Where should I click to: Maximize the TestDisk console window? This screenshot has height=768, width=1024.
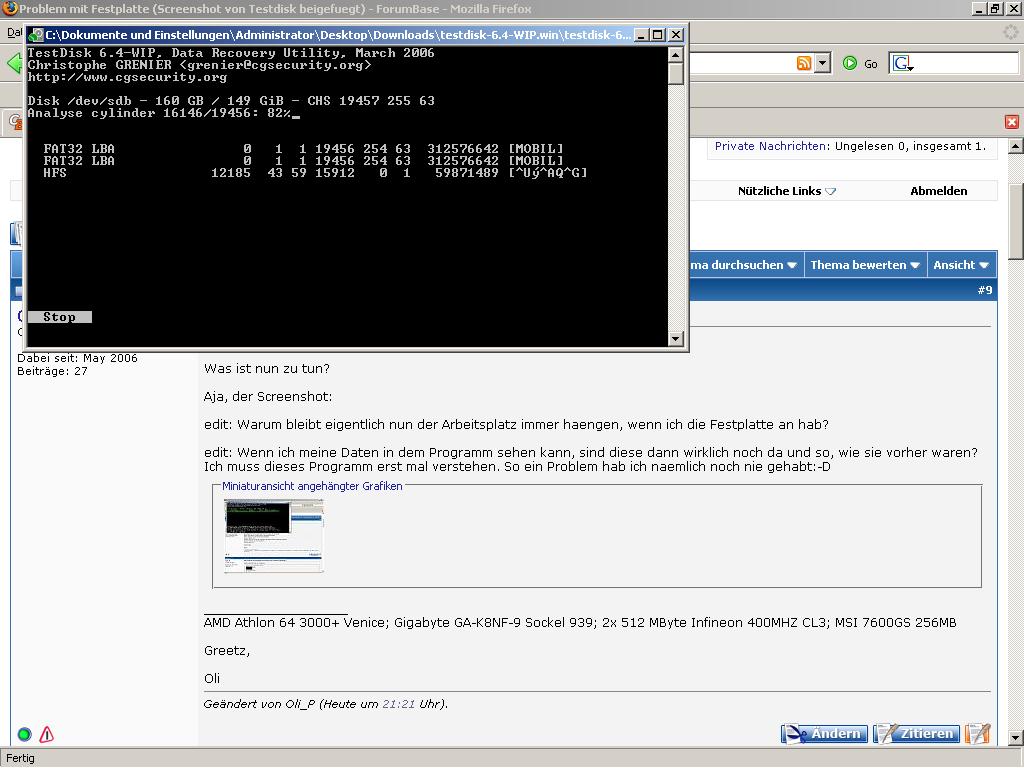(658, 35)
